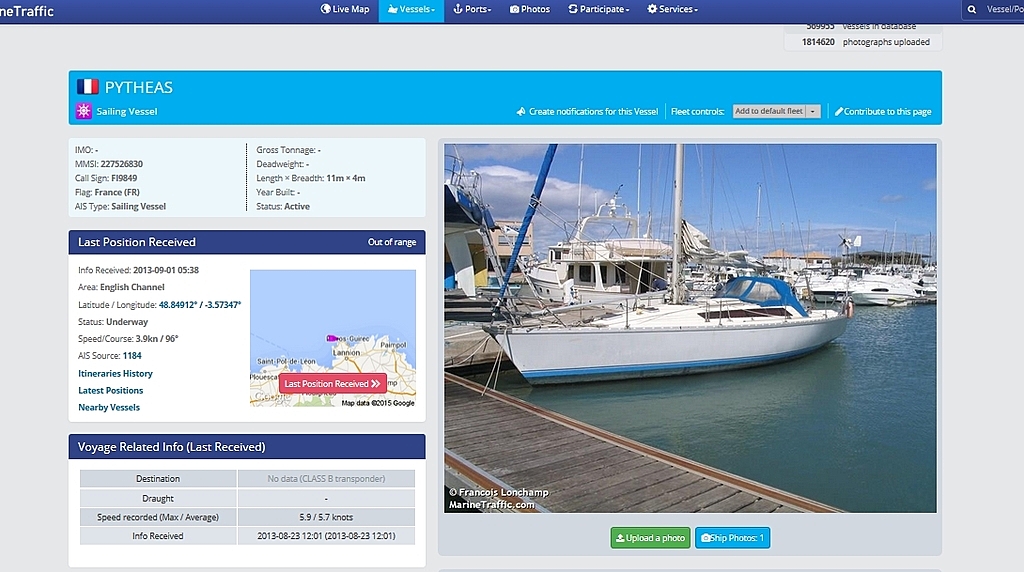Image resolution: width=1024 pixels, height=572 pixels.
Task: Click the Flag France (FR) value
Action: (x=117, y=193)
